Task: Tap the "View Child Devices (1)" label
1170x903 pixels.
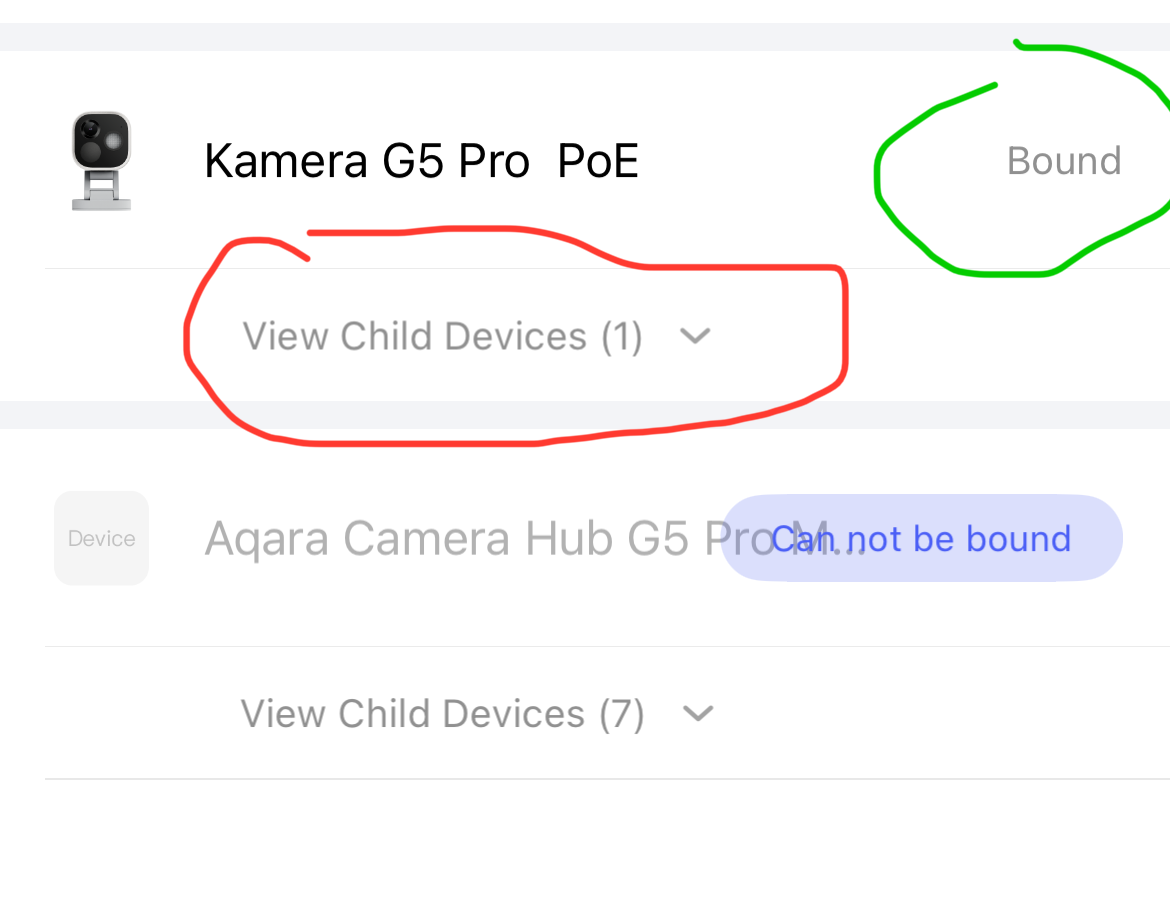Action: pyautogui.click(x=442, y=336)
